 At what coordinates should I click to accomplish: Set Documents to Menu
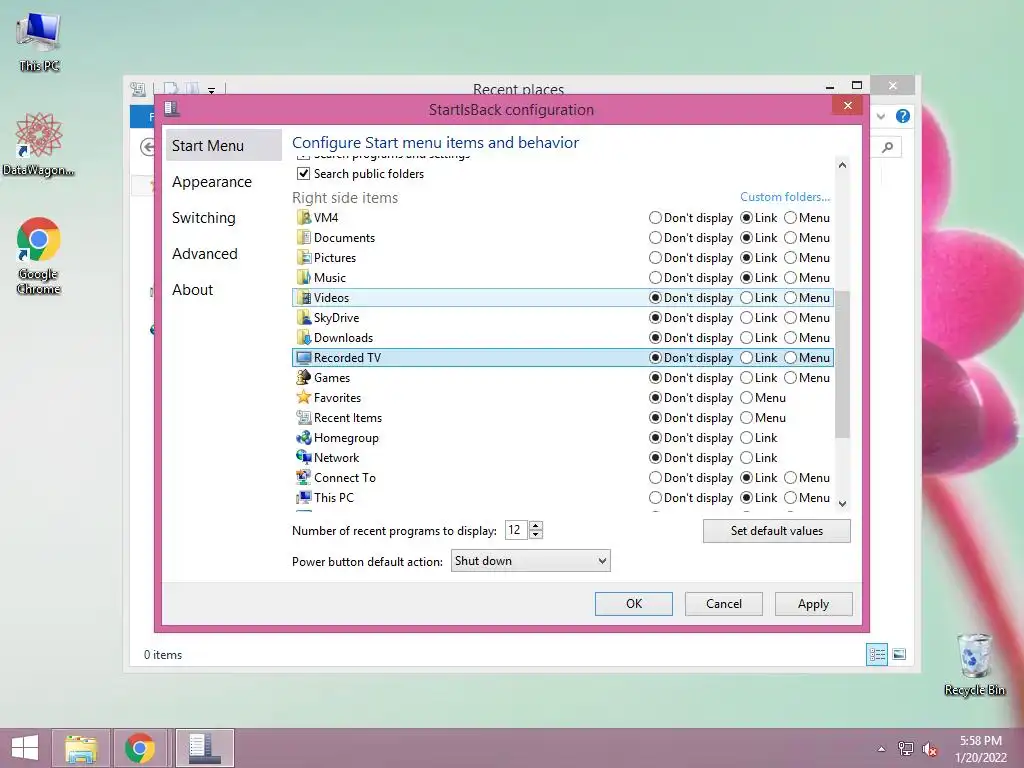790,238
